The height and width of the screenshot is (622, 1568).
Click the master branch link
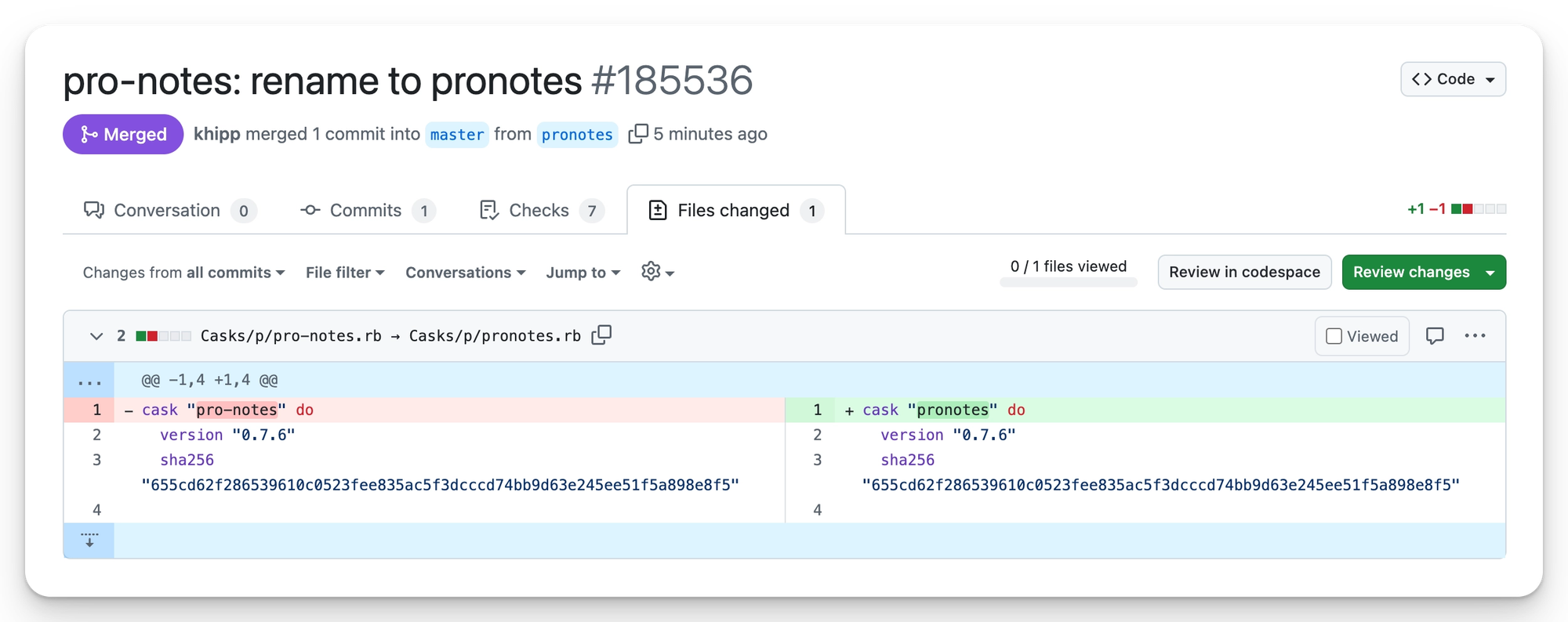point(457,135)
